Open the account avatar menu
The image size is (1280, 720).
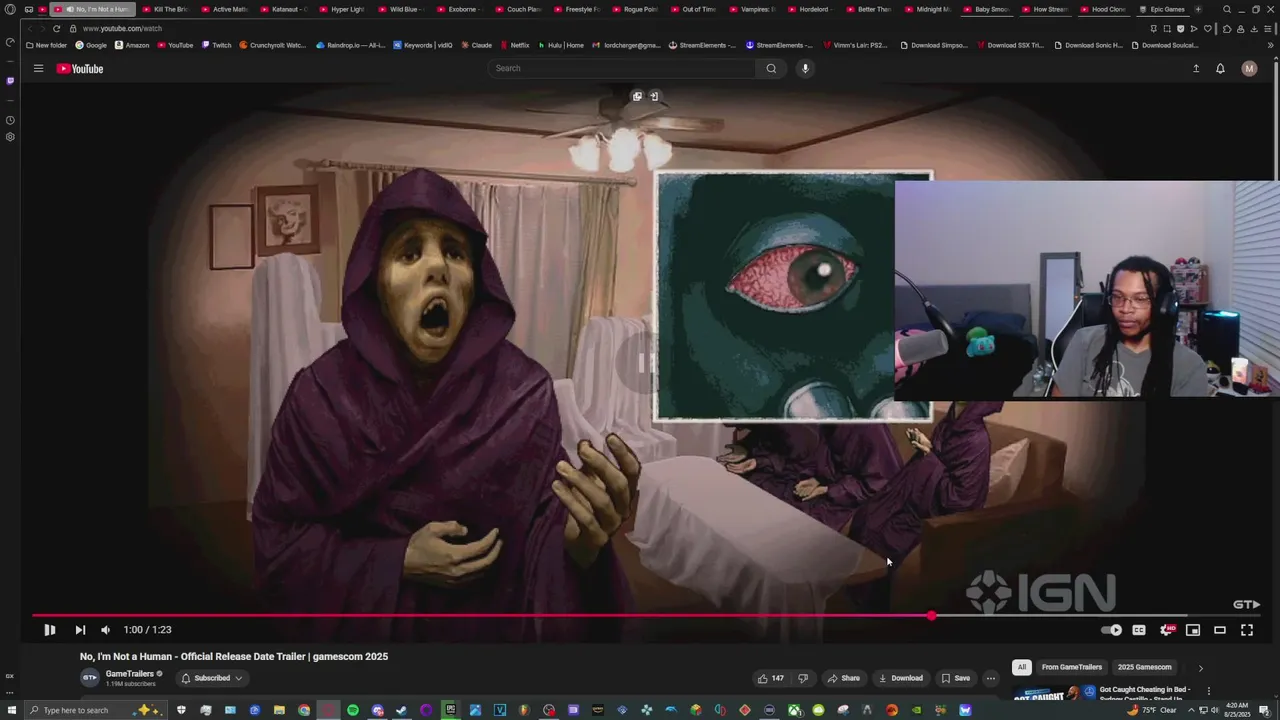[1249, 68]
